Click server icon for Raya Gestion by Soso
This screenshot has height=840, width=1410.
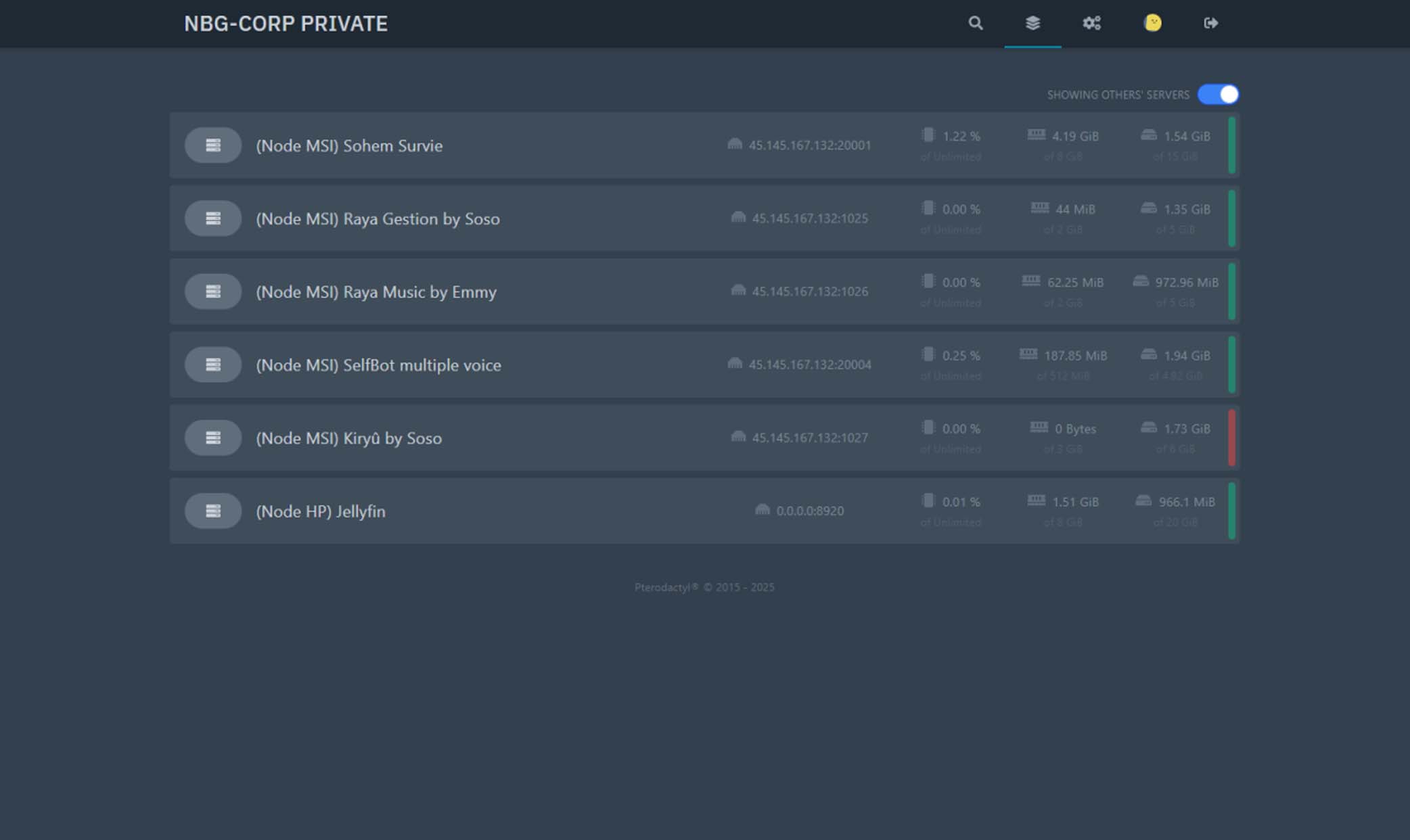(x=213, y=218)
